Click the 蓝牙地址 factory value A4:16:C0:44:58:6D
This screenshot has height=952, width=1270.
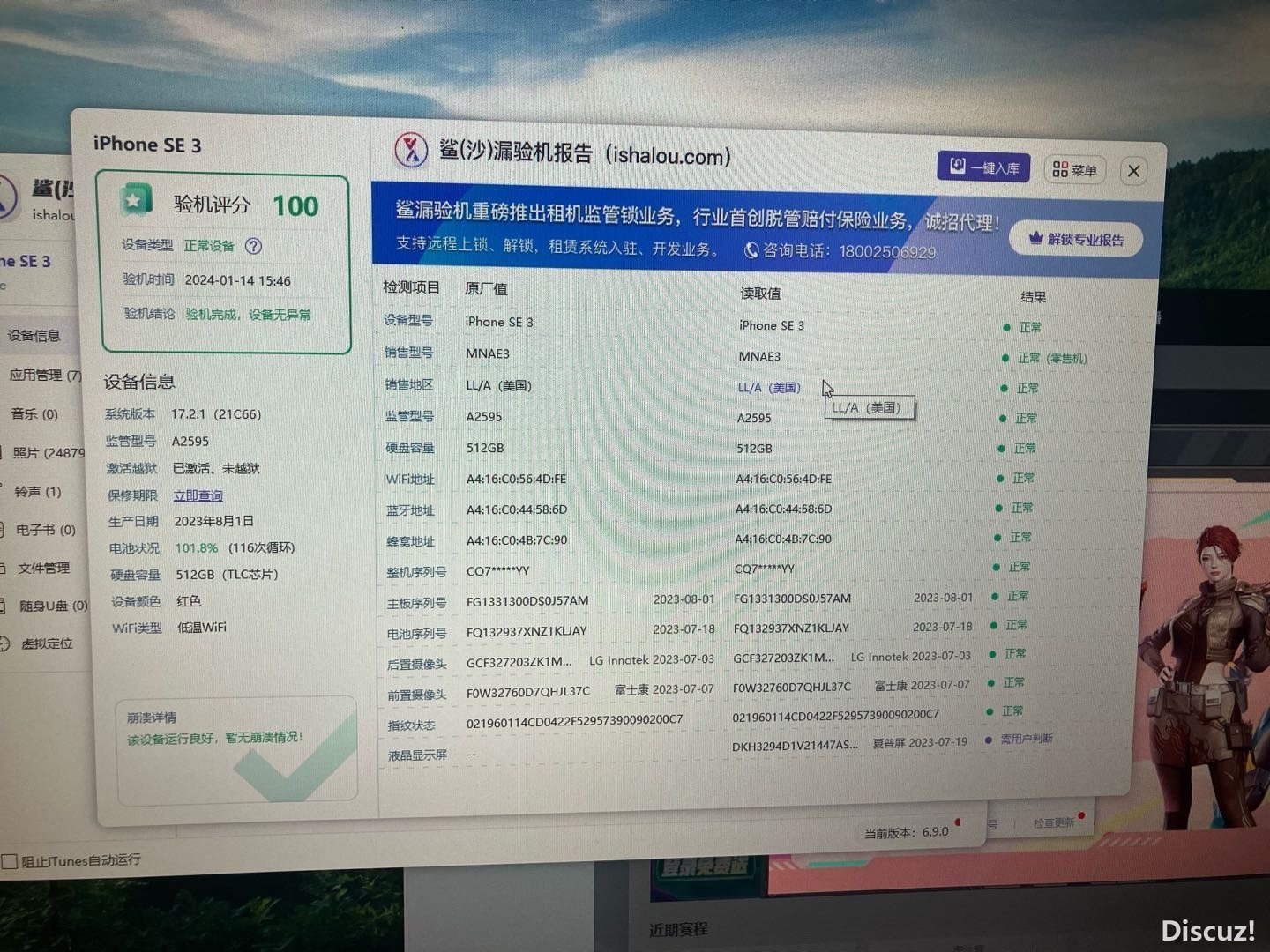click(517, 509)
